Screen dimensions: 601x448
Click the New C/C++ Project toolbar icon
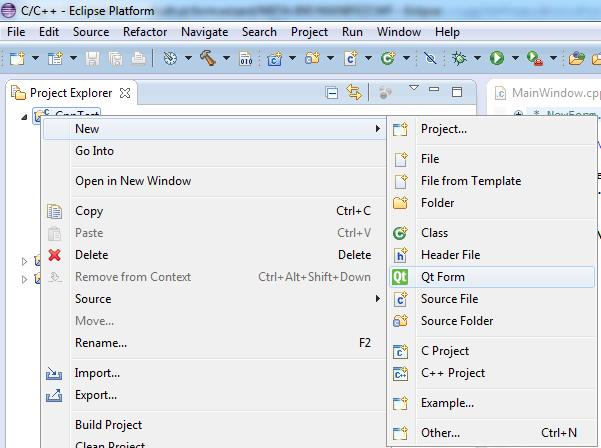(274, 59)
